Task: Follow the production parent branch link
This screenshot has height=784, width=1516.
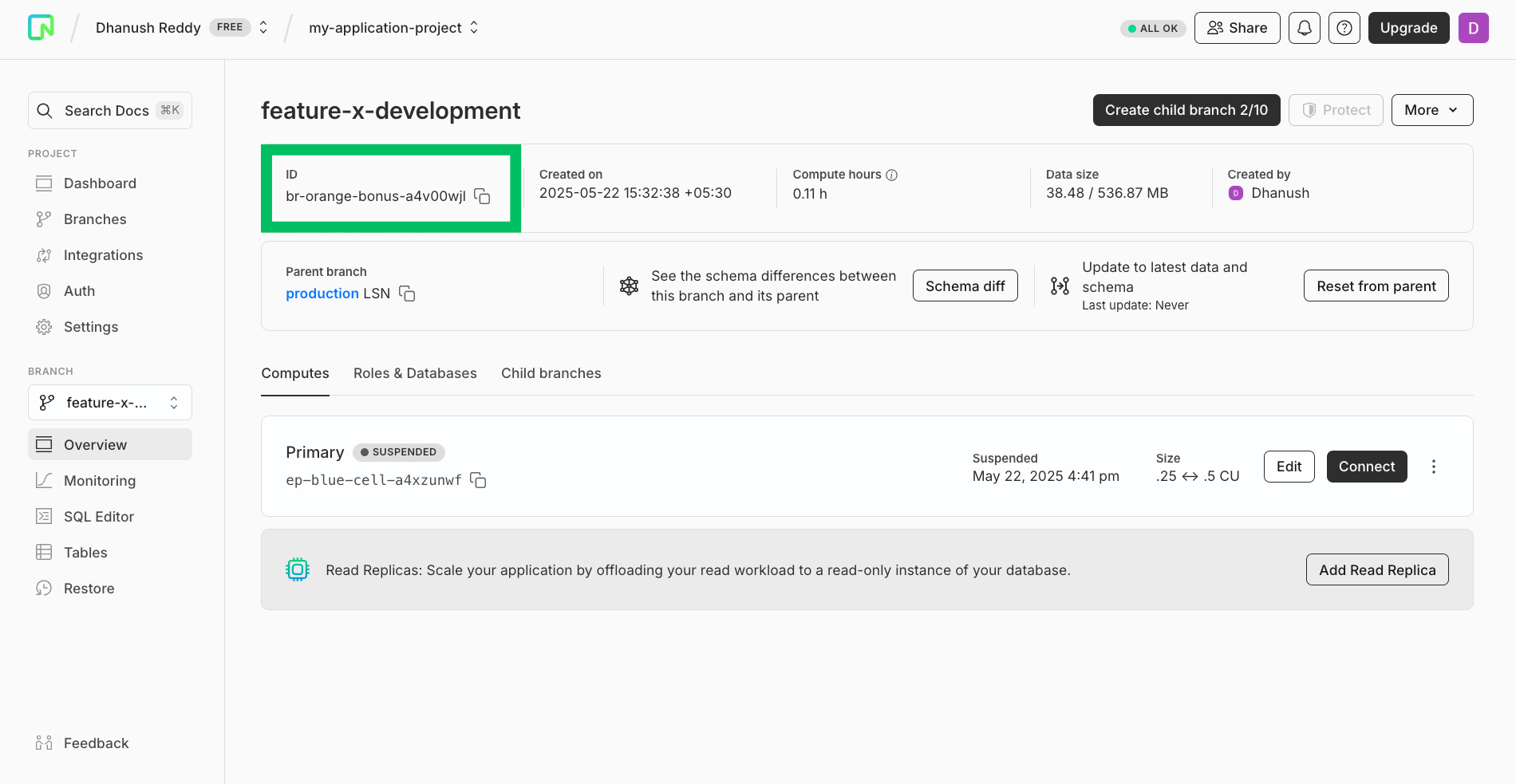Action: (x=322, y=294)
